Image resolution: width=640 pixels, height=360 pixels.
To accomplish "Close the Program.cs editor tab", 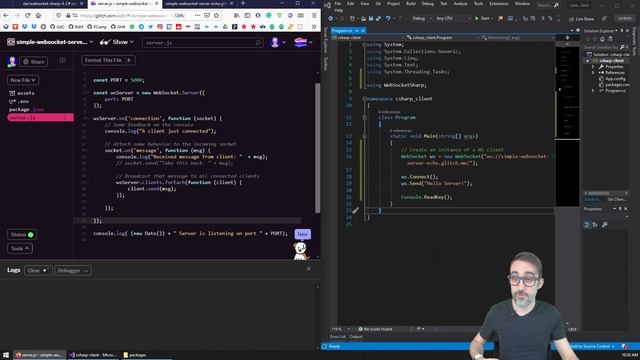I will click(x=363, y=31).
